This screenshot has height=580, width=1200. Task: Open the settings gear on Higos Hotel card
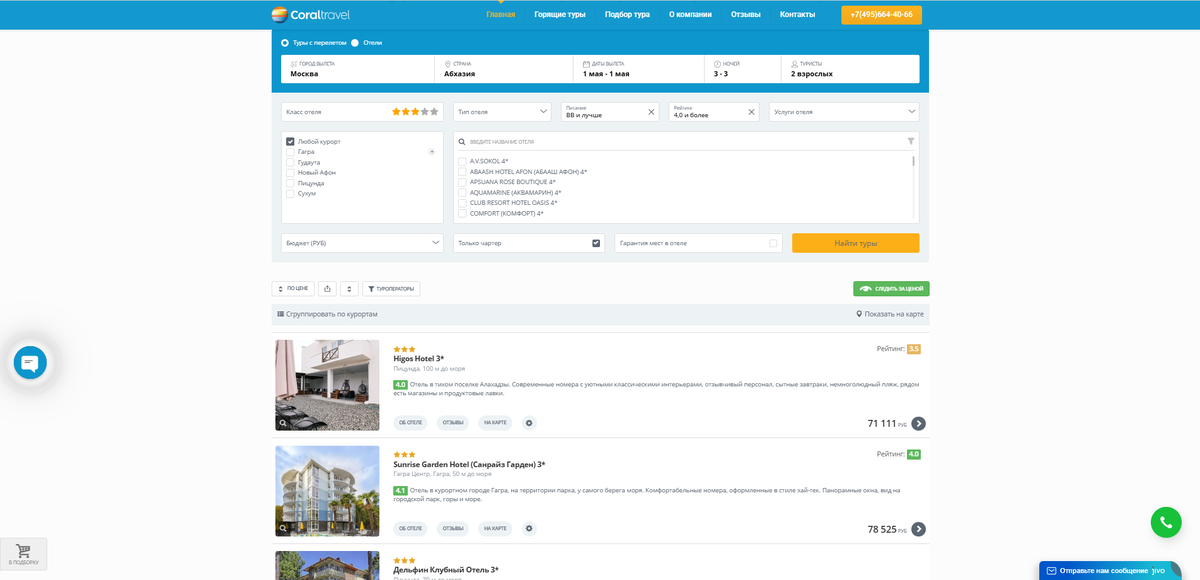(x=529, y=423)
